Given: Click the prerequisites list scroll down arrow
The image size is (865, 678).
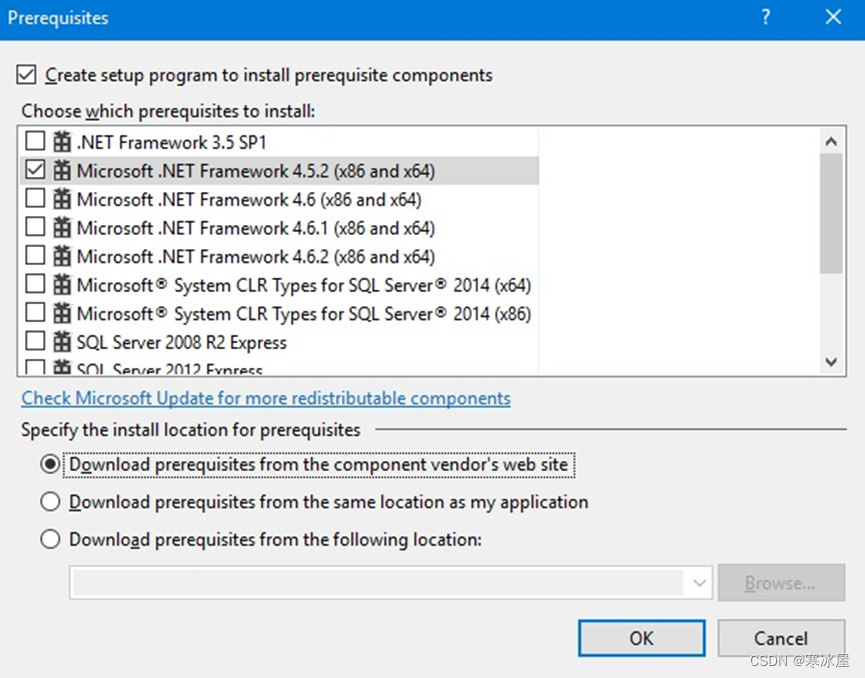Looking at the screenshot, I should 831,362.
